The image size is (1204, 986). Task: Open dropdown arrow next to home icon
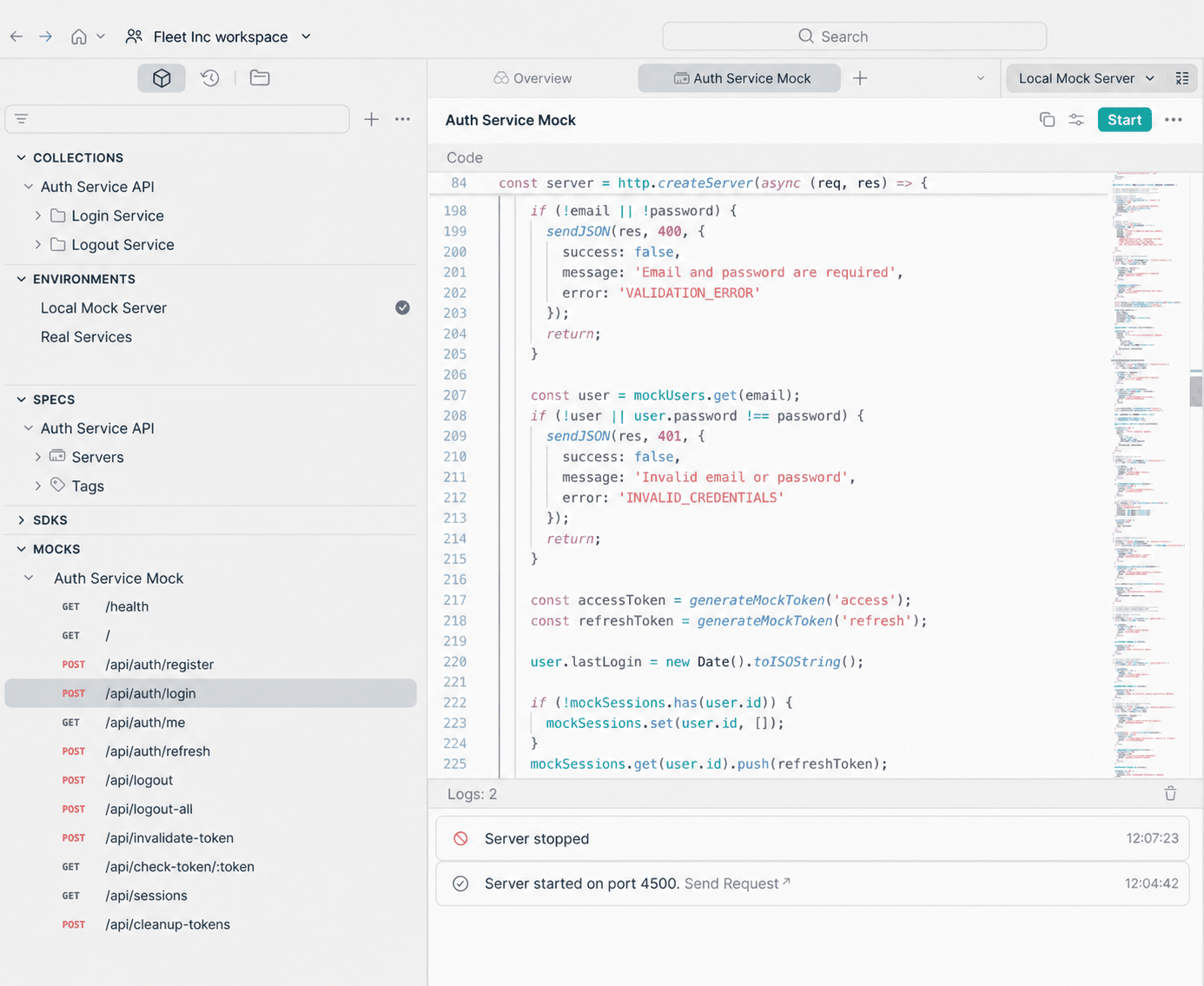click(101, 36)
